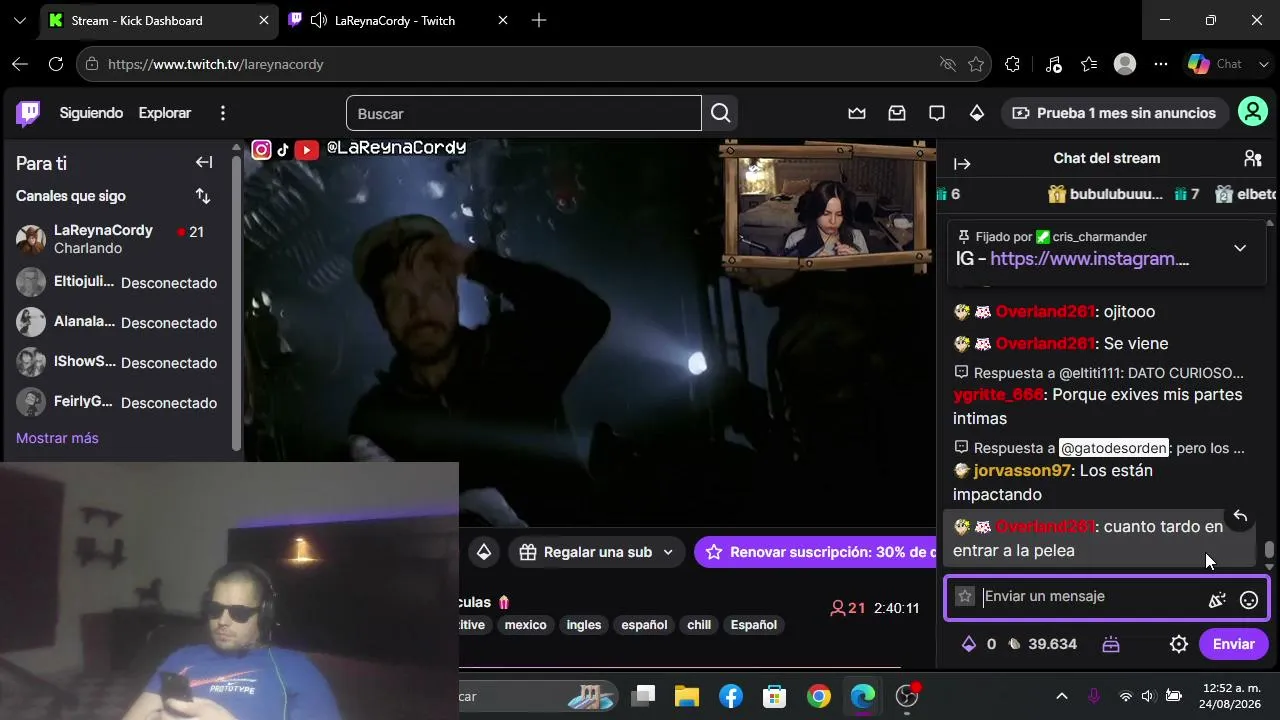
Task: Open the emote picker in chat
Action: click(1249, 600)
